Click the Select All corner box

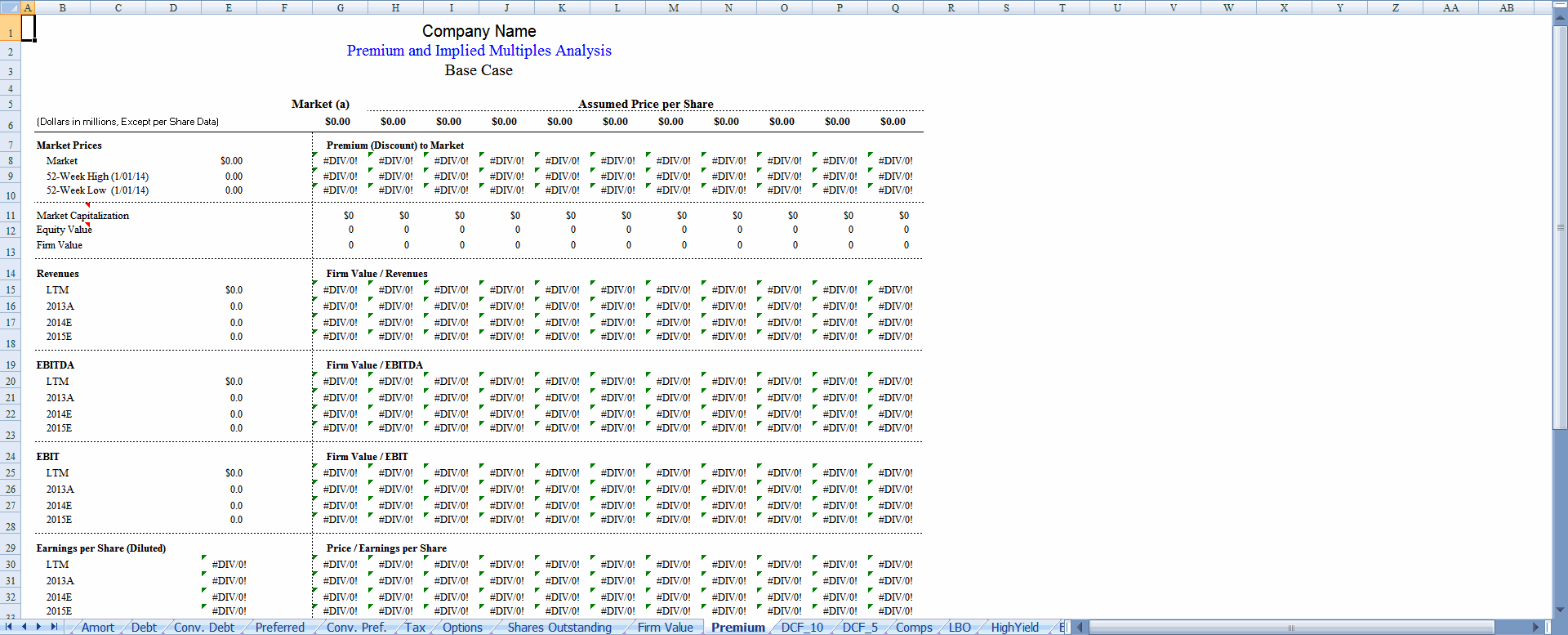pos(10,7)
